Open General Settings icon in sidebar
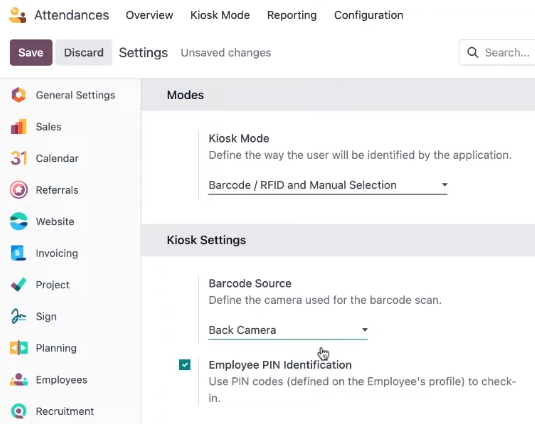The height and width of the screenshot is (424, 535). tap(19, 95)
